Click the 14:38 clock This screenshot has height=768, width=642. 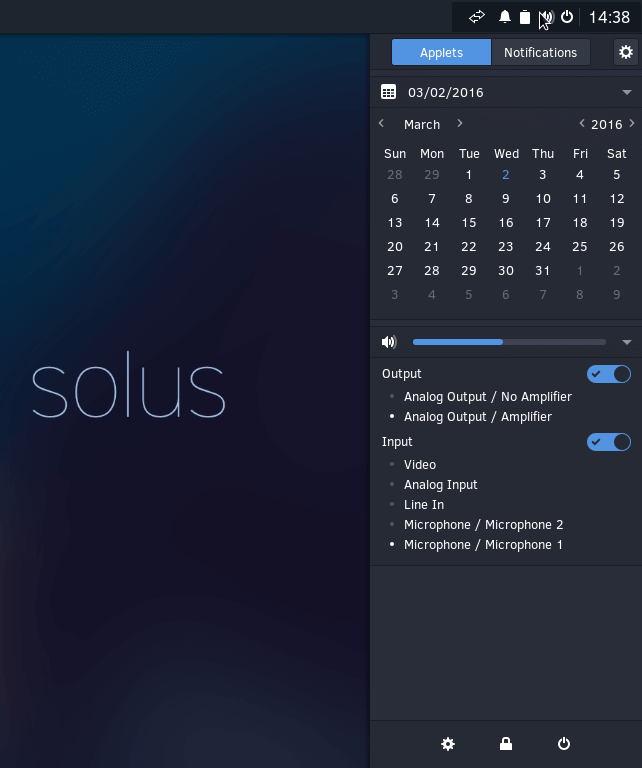click(x=609, y=17)
